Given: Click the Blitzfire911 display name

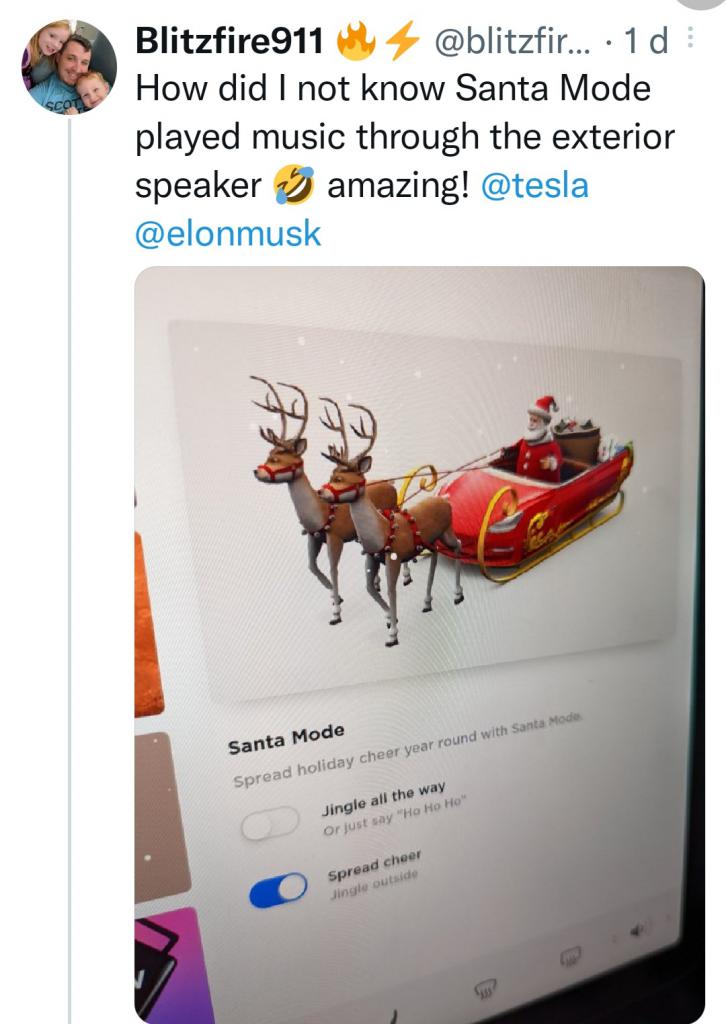Looking at the screenshot, I should (x=229, y=41).
